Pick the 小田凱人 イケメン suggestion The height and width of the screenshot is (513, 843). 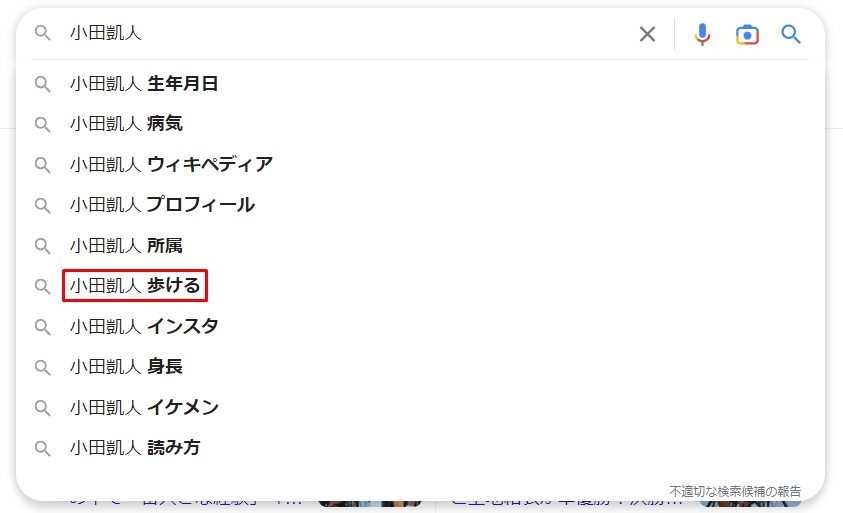[144, 408]
